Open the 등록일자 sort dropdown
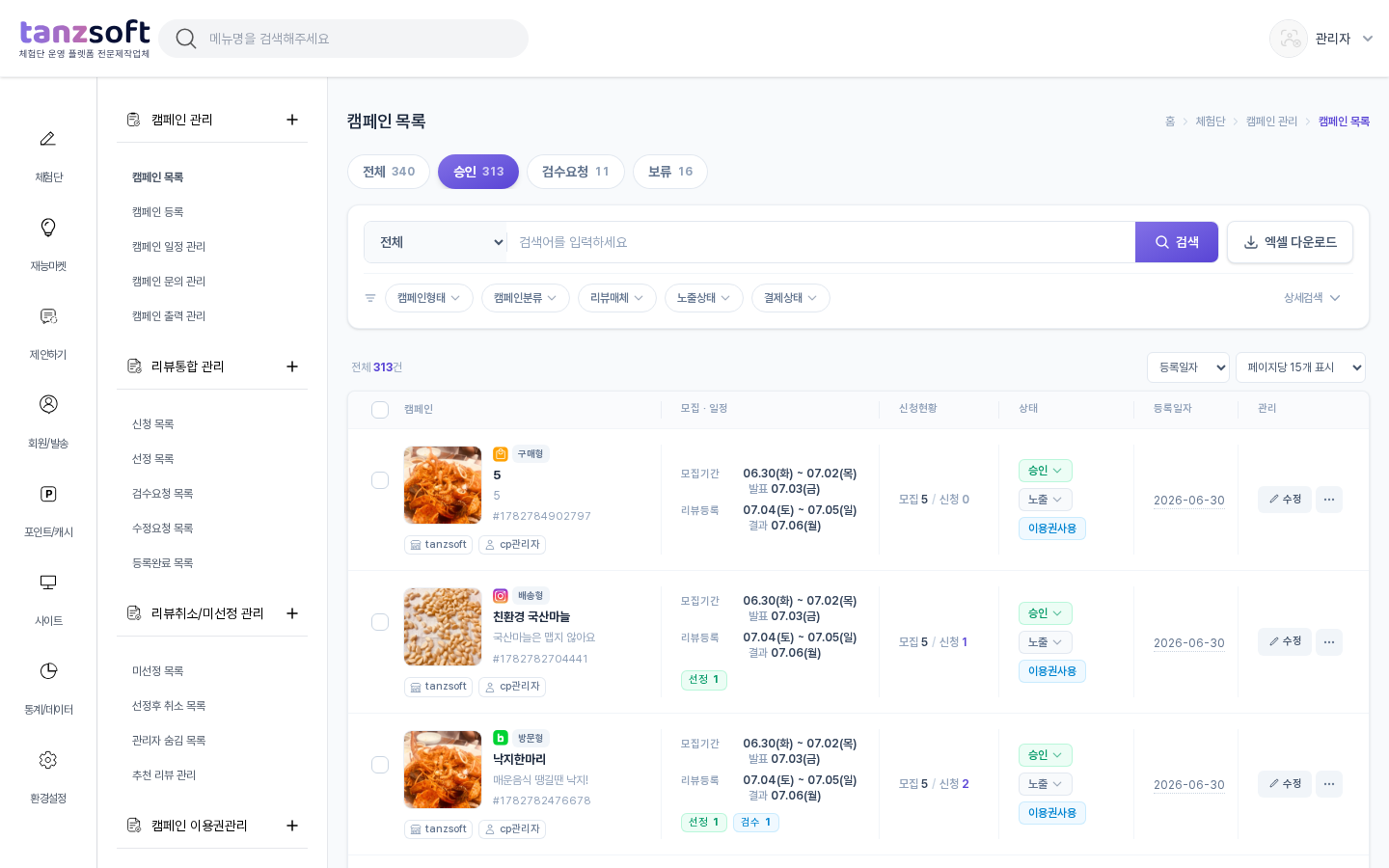This screenshot has height=868, width=1389. pyautogui.click(x=1188, y=367)
